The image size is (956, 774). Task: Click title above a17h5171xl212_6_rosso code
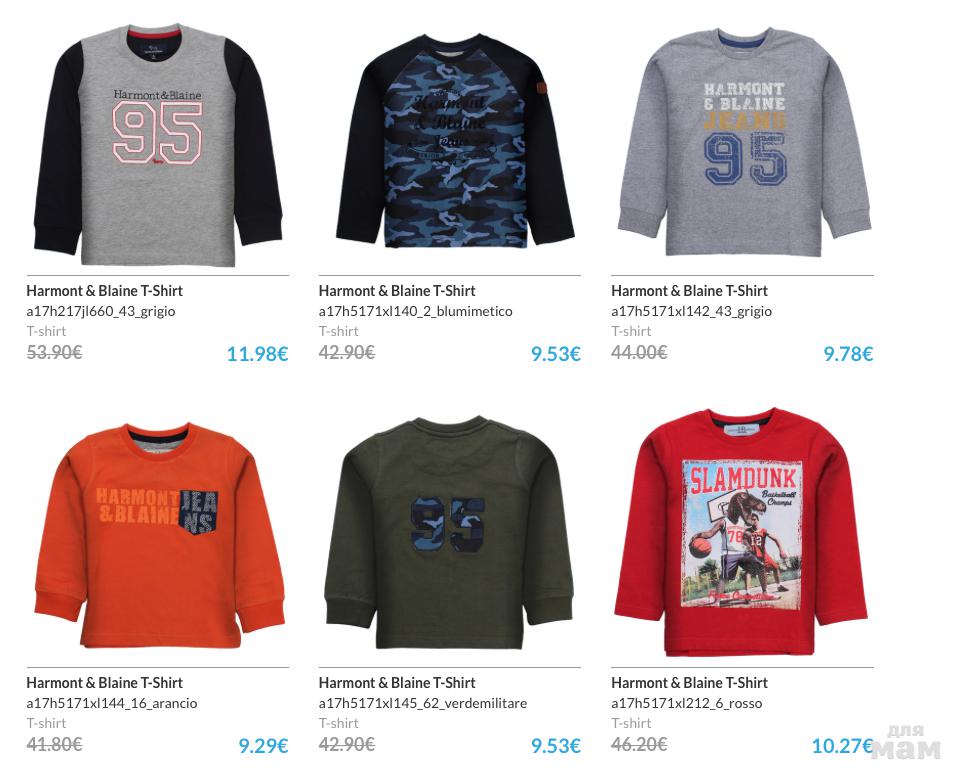point(690,683)
